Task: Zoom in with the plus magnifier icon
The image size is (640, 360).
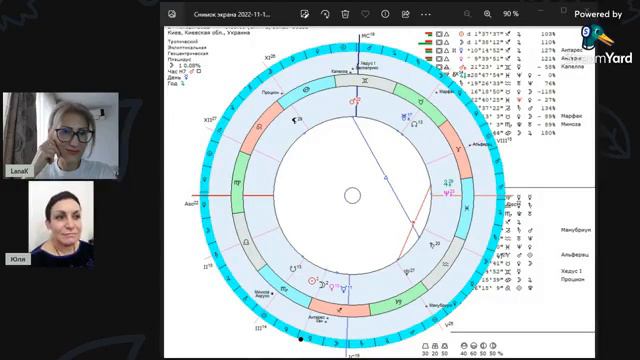Action: [487, 14]
